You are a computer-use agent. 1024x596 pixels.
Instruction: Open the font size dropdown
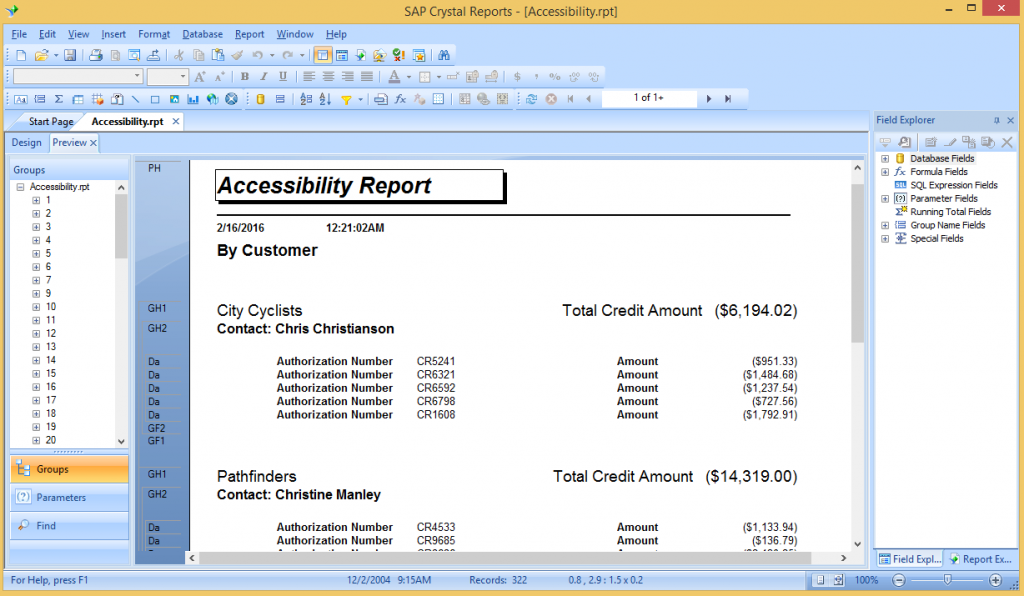[183, 76]
